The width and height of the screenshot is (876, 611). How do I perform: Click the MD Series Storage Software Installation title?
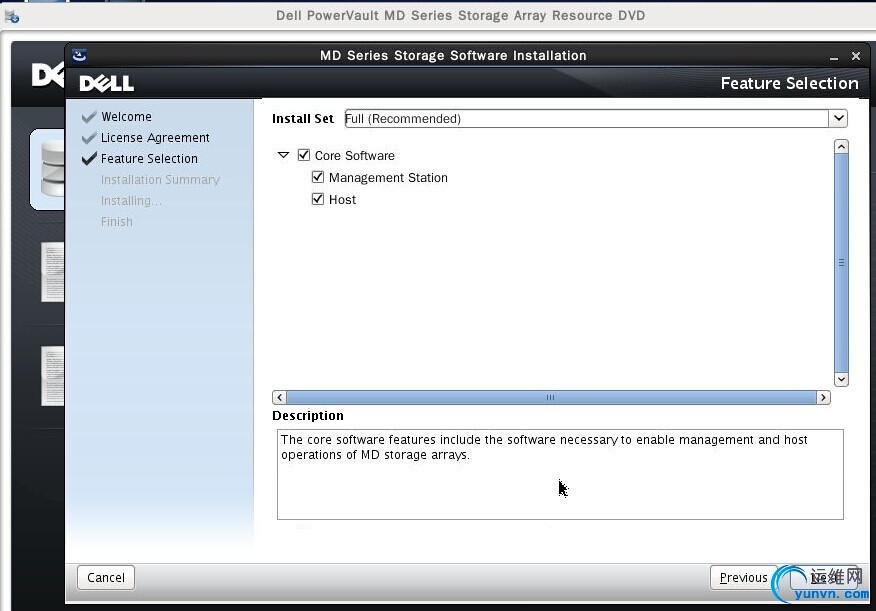tap(453, 55)
